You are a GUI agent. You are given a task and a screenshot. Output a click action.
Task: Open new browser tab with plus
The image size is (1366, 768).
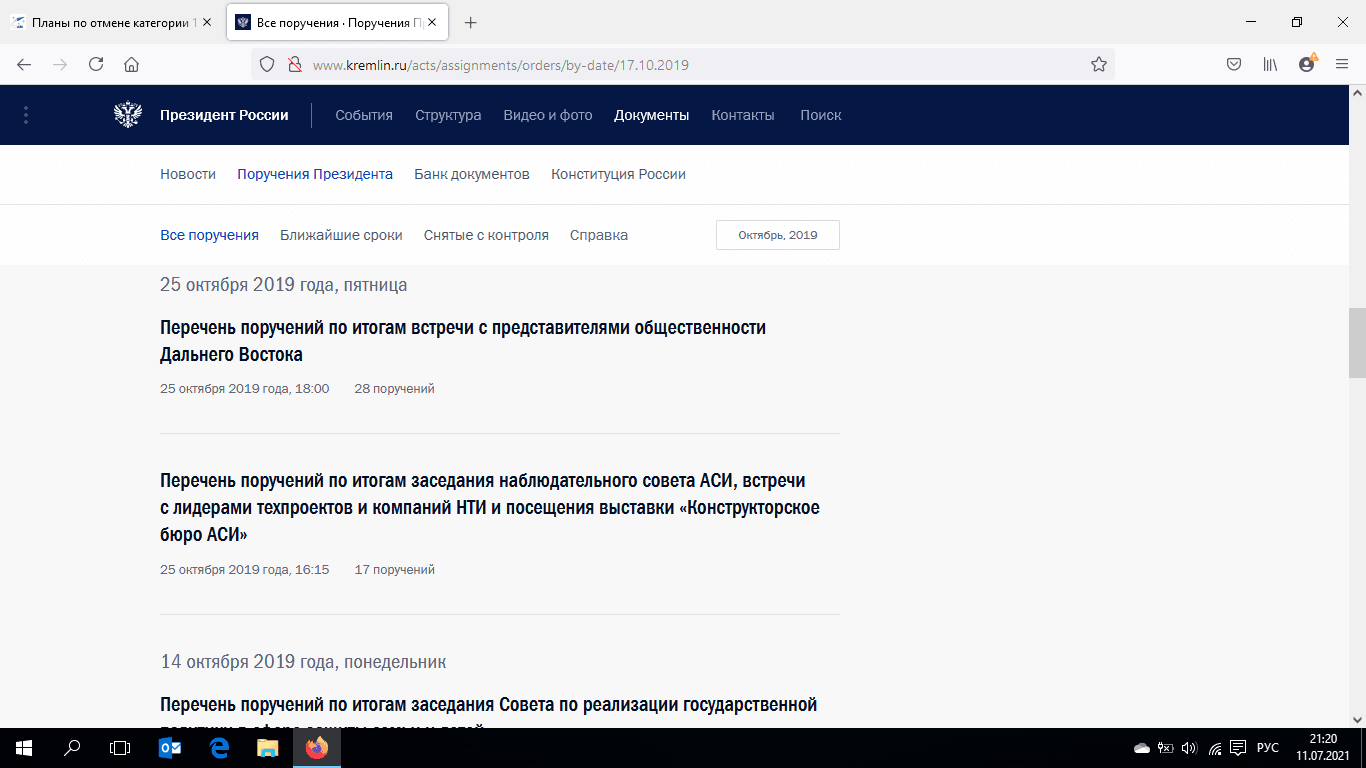(x=471, y=22)
